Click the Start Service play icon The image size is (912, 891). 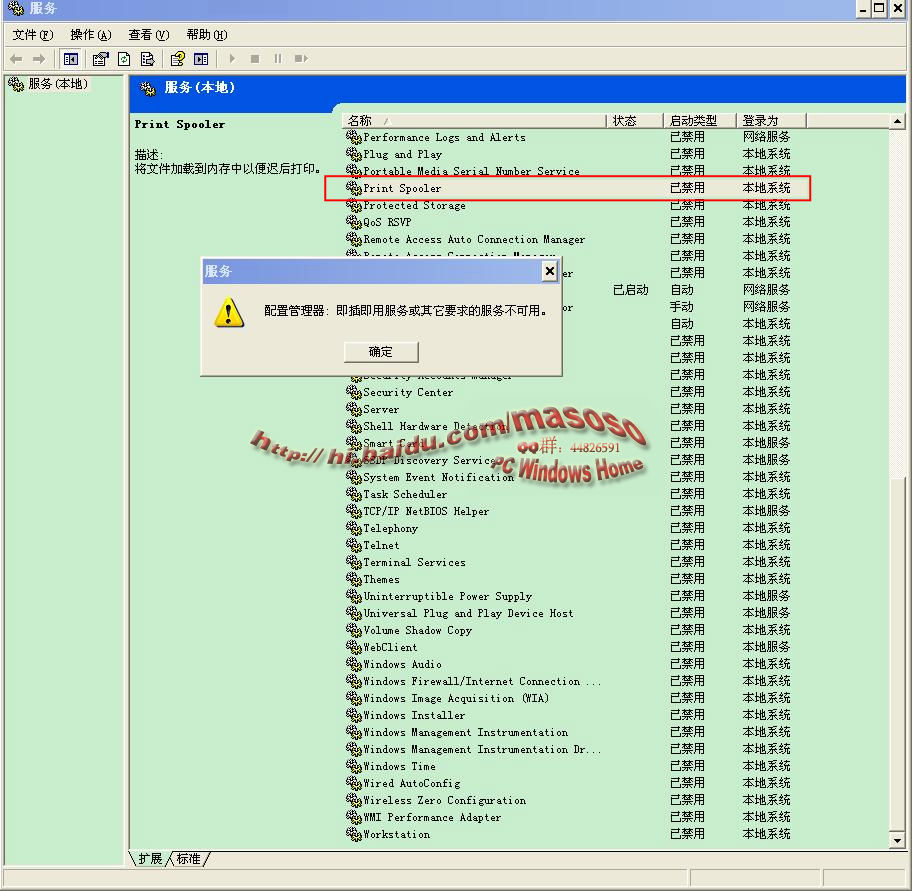pyautogui.click(x=232, y=59)
